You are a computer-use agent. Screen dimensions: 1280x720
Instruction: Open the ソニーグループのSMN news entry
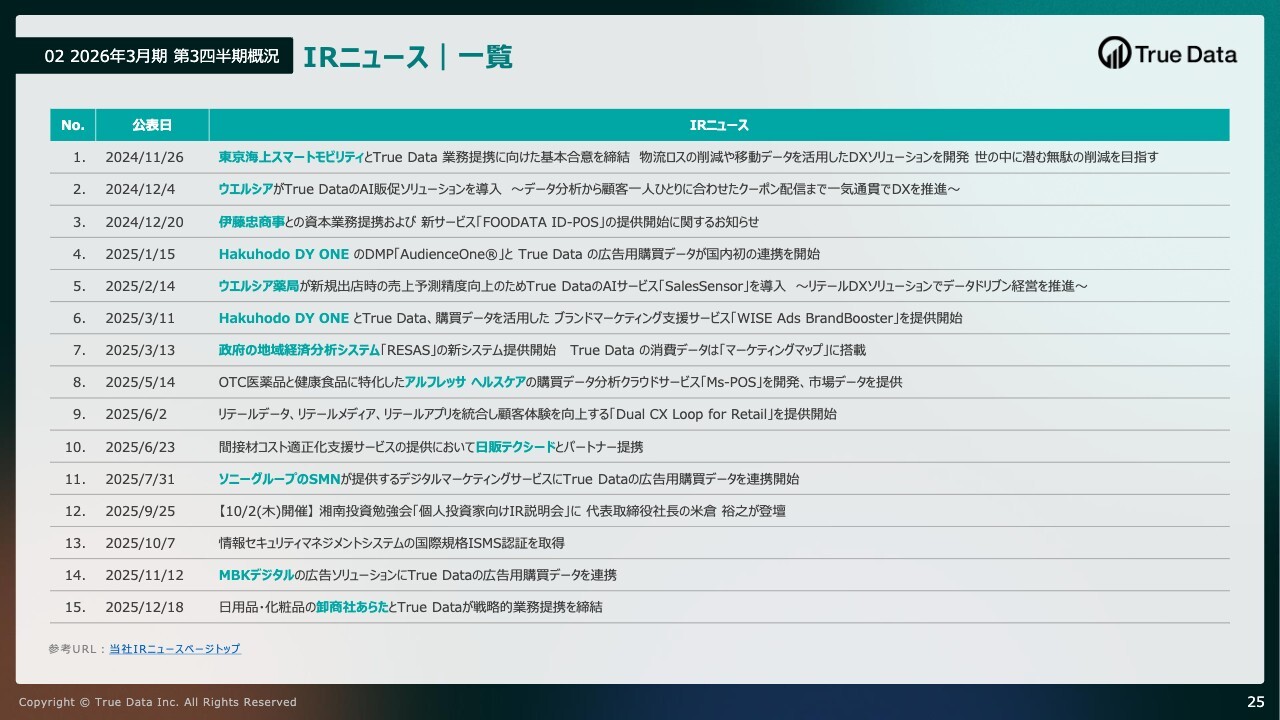click(x=279, y=479)
